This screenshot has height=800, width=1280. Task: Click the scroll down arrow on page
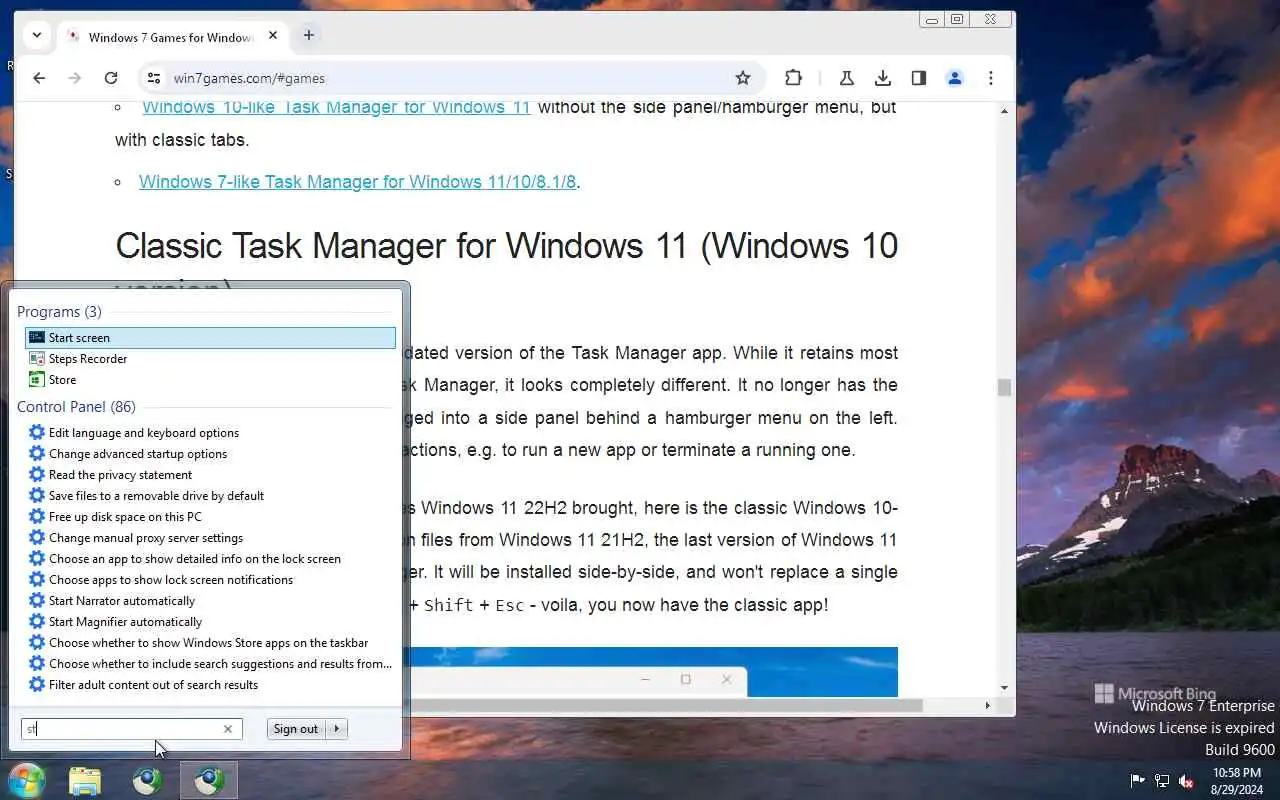pyautogui.click(x=1004, y=688)
